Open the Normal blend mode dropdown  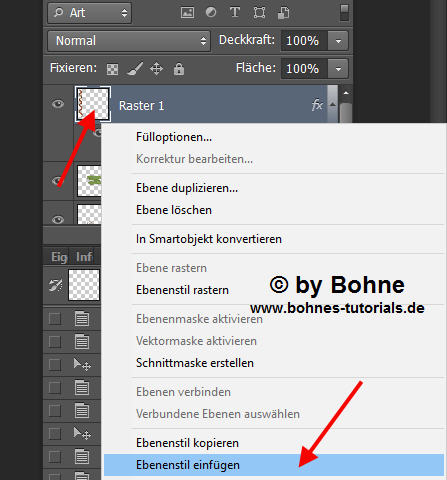point(129,41)
